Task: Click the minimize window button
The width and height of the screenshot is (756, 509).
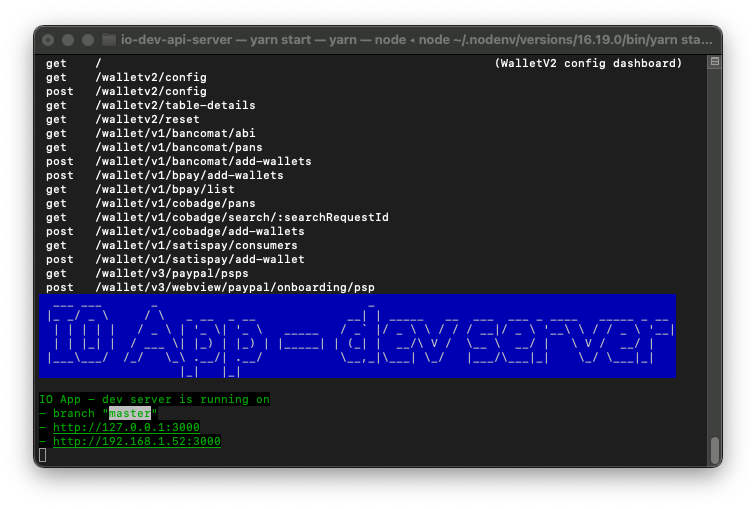Action: [68, 40]
